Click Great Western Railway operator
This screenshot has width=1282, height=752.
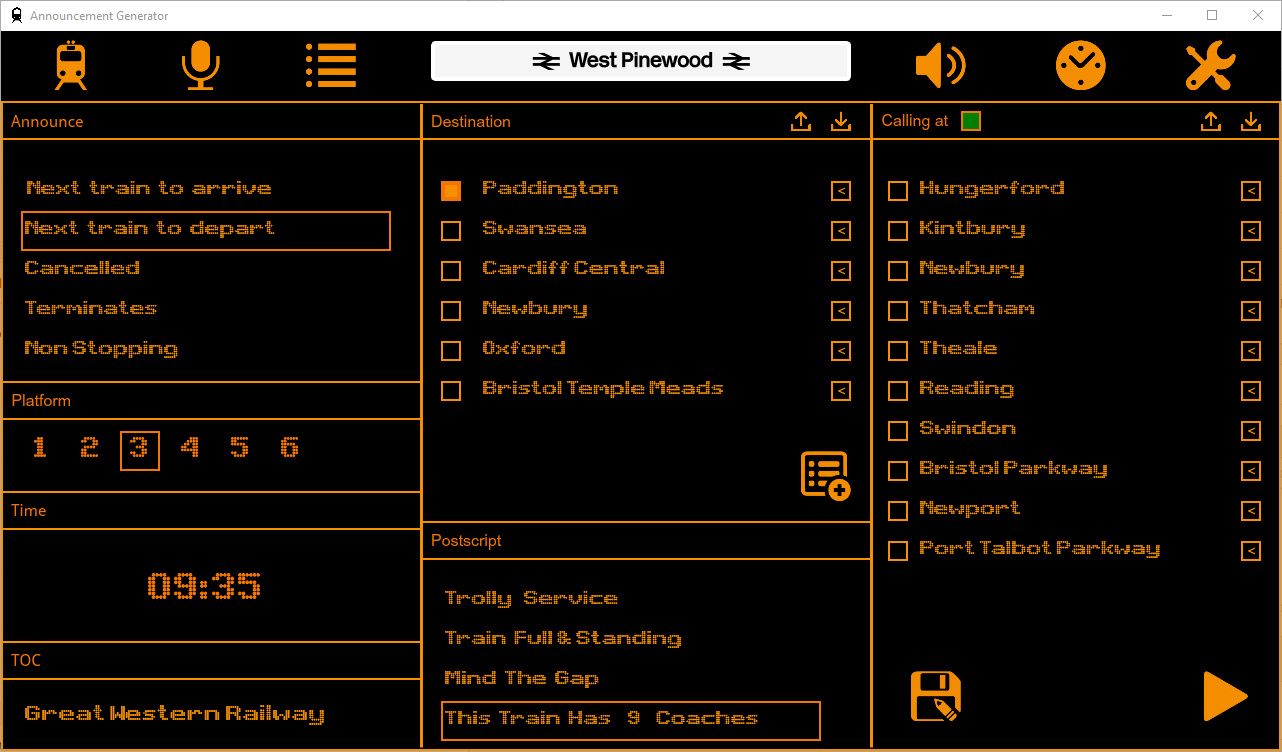pyautogui.click(x=174, y=714)
